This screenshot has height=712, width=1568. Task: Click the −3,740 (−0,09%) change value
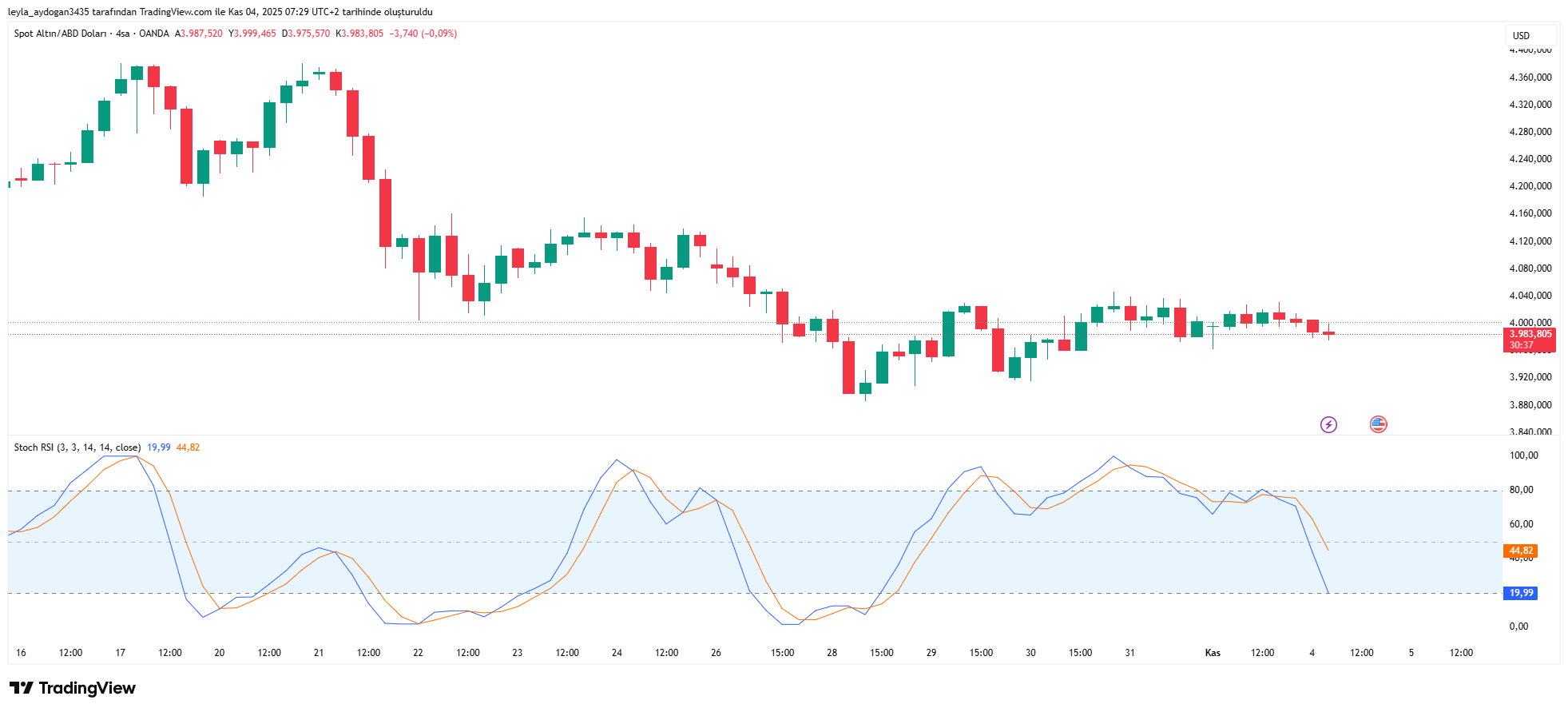click(423, 34)
